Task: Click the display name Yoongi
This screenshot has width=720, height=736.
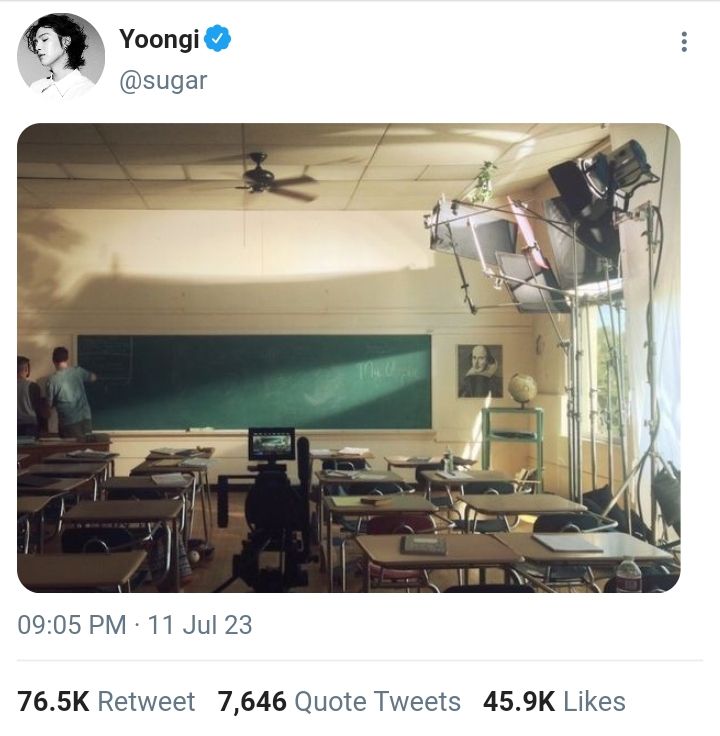Action: point(159,40)
